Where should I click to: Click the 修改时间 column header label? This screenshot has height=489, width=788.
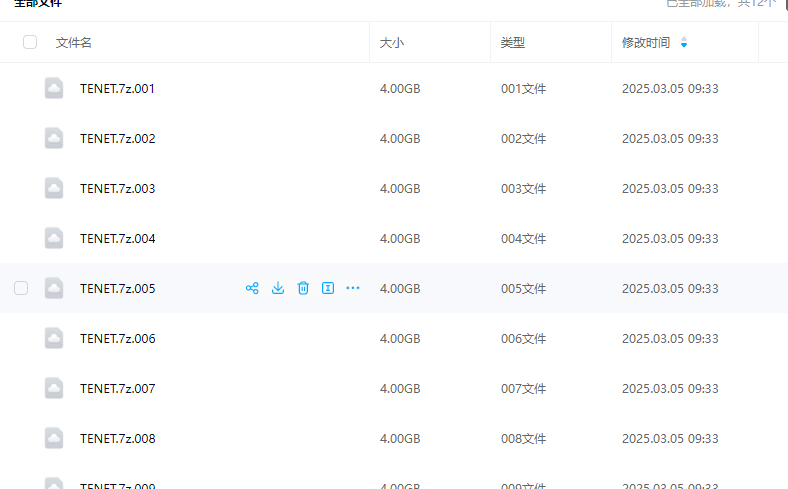pos(645,43)
